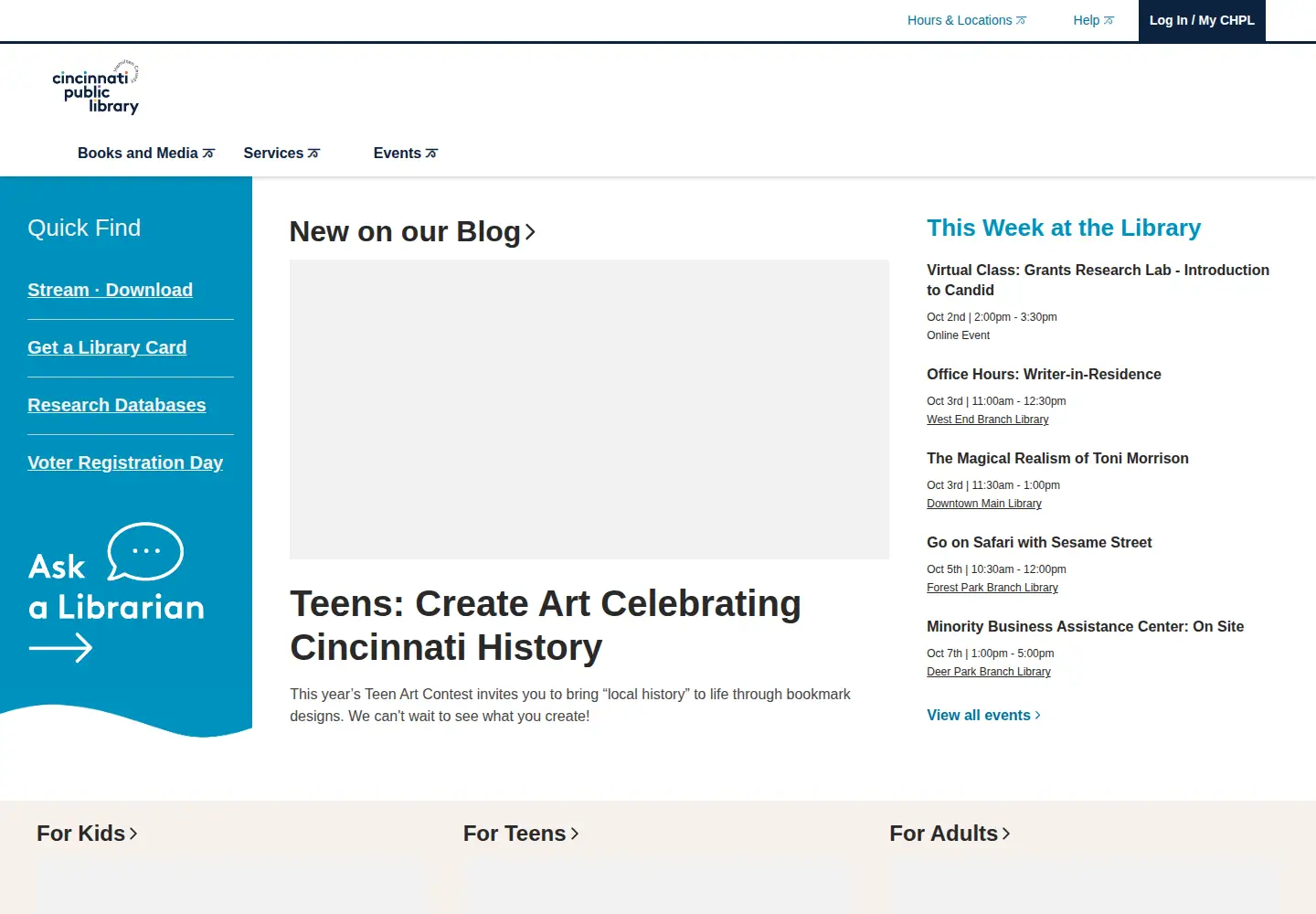Open Minority Business Assistance Center: On Site
The image size is (1316, 914).
[1085, 626]
